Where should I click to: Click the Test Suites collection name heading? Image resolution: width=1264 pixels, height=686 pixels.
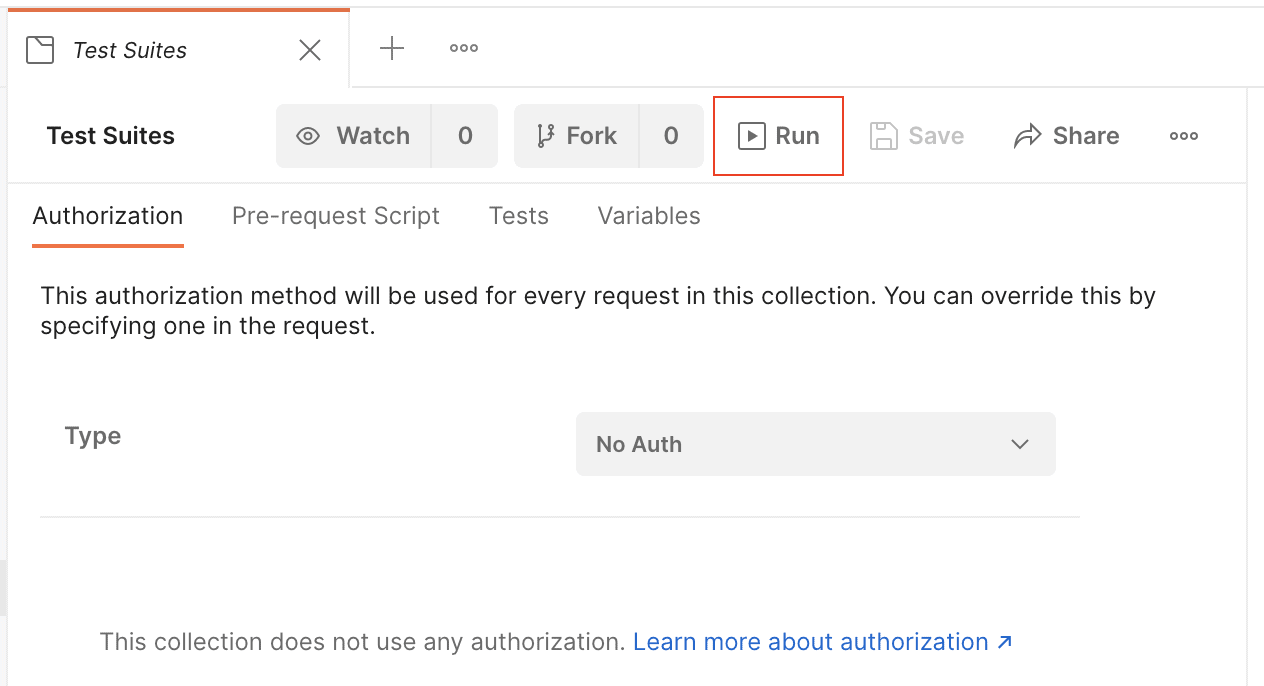click(x=111, y=136)
